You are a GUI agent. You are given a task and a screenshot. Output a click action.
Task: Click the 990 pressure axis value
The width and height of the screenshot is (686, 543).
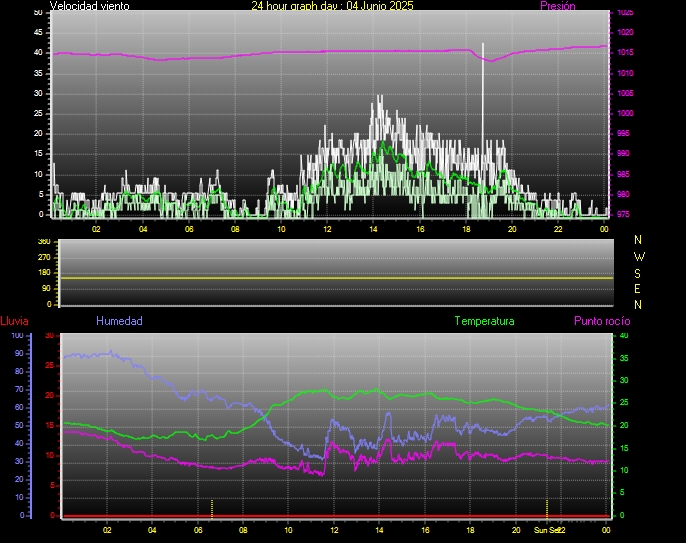(623, 154)
